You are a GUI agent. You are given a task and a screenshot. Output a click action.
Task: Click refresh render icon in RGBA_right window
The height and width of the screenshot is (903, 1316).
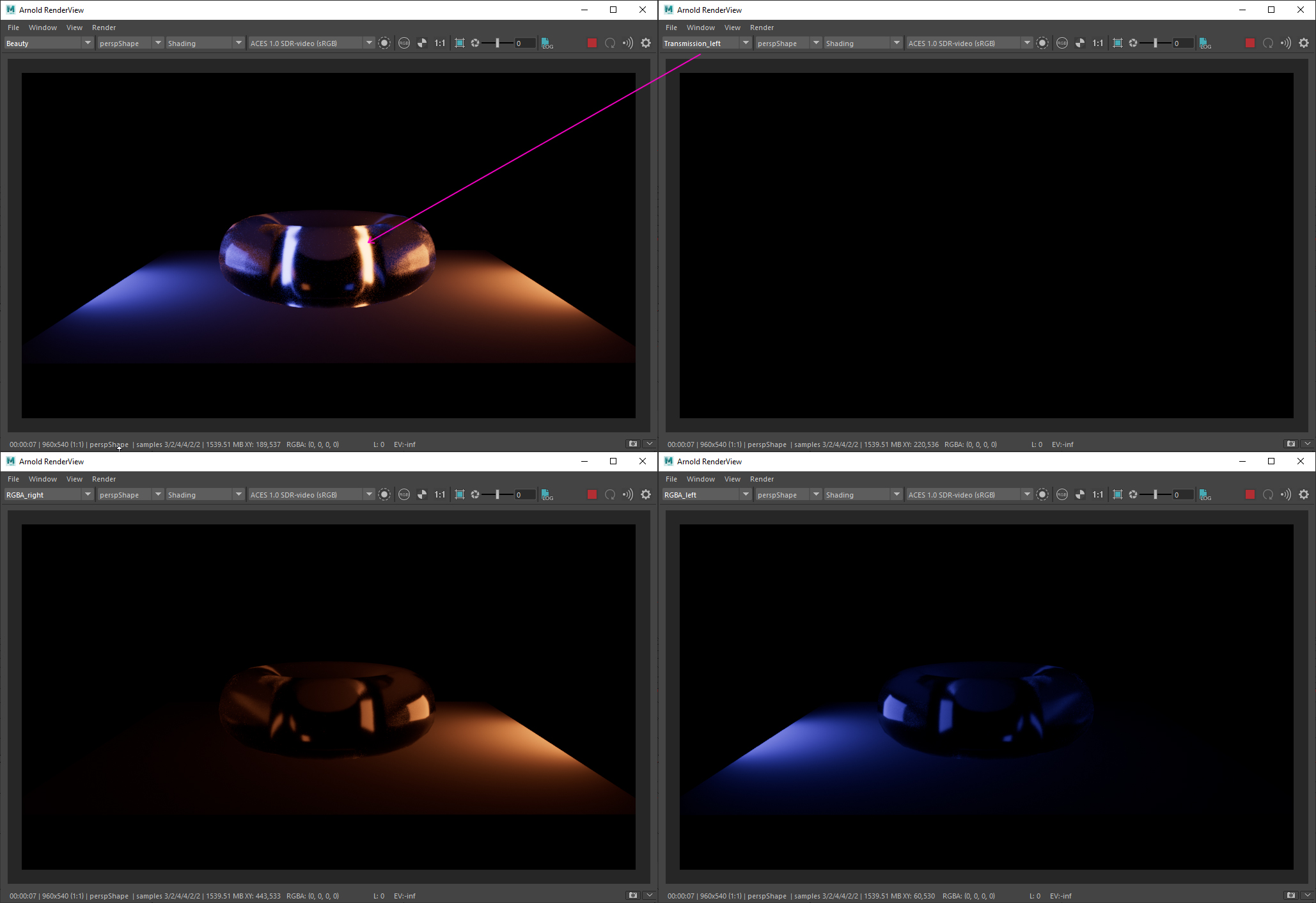(x=610, y=495)
